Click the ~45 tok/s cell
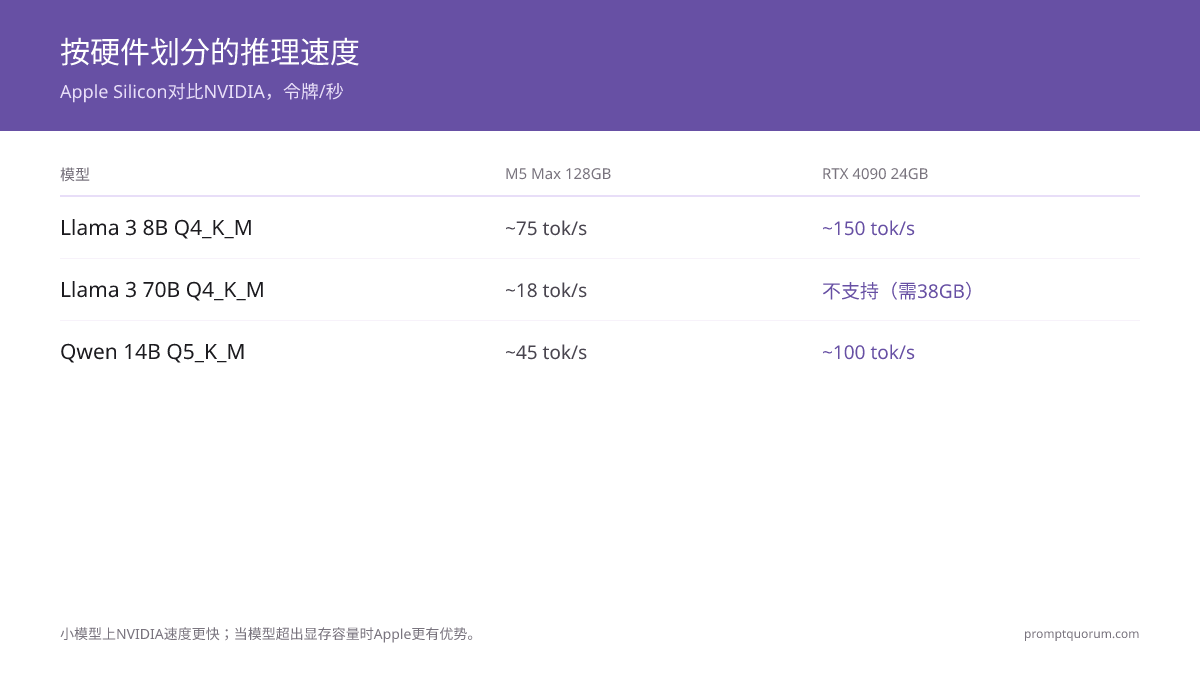 click(x=546, y=352)
